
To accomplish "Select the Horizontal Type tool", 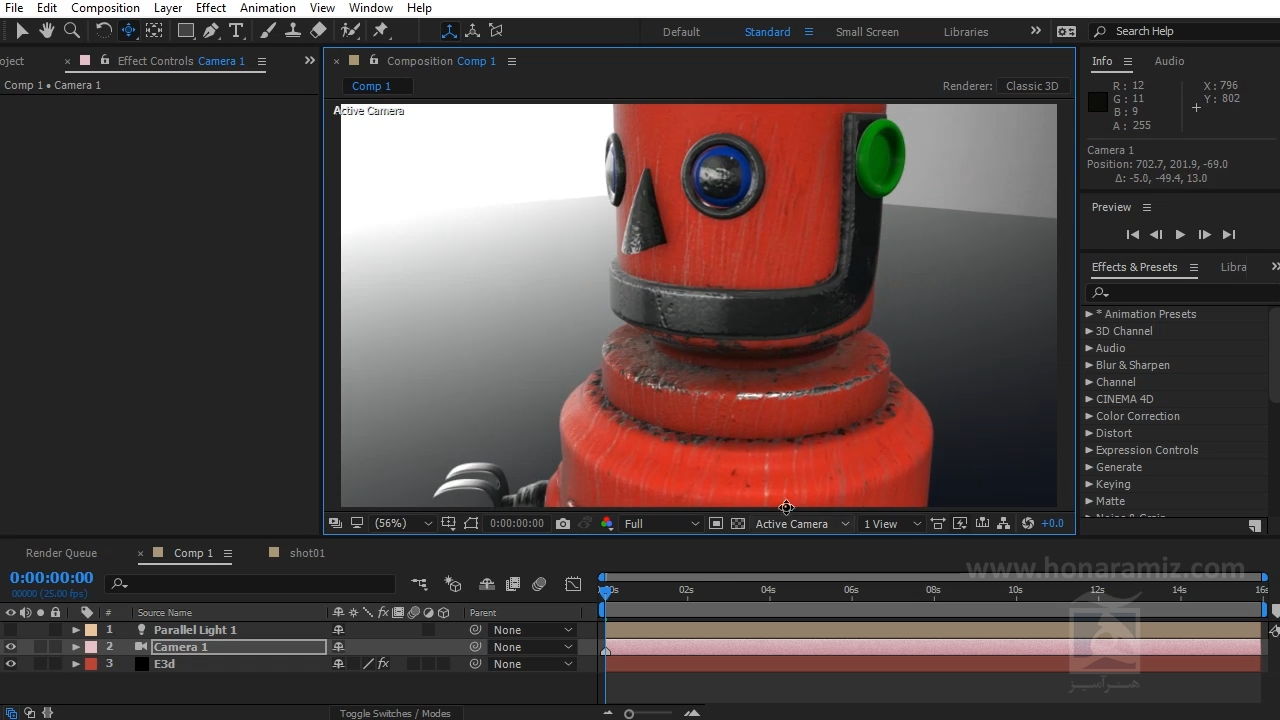I will pos(236,31).
